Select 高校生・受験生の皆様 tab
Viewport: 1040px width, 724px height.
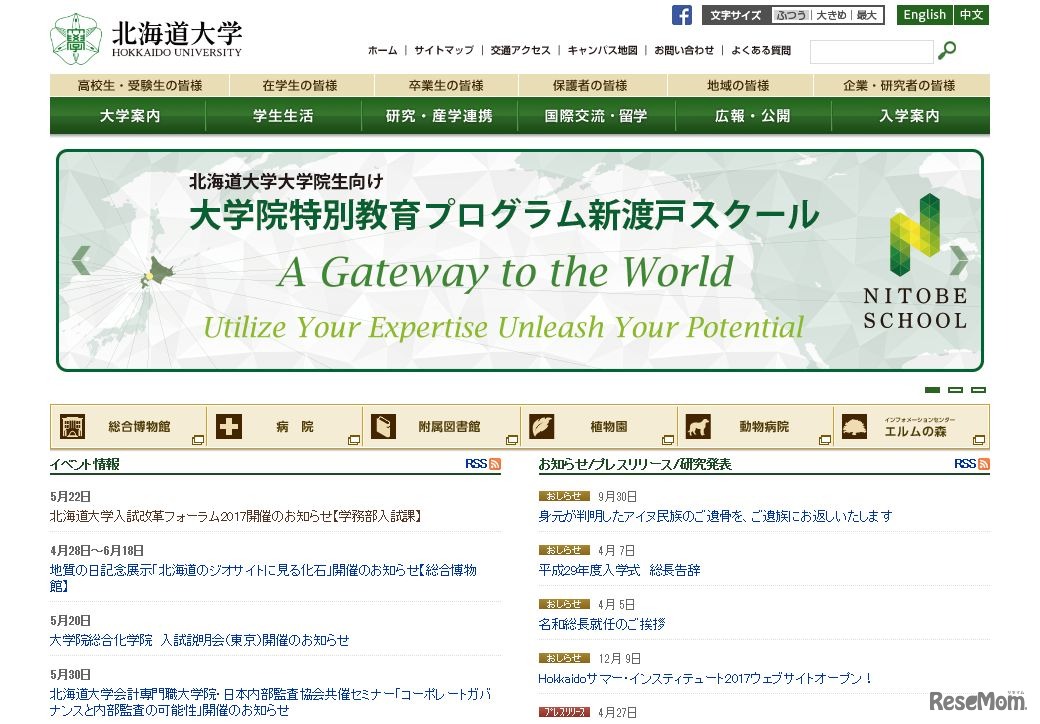pos(140,86)
